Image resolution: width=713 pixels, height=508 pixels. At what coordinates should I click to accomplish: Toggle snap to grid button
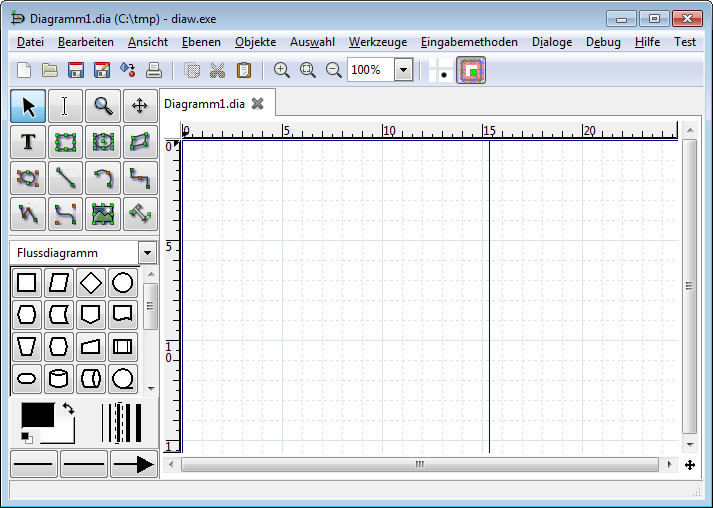(x=439, y=70)
